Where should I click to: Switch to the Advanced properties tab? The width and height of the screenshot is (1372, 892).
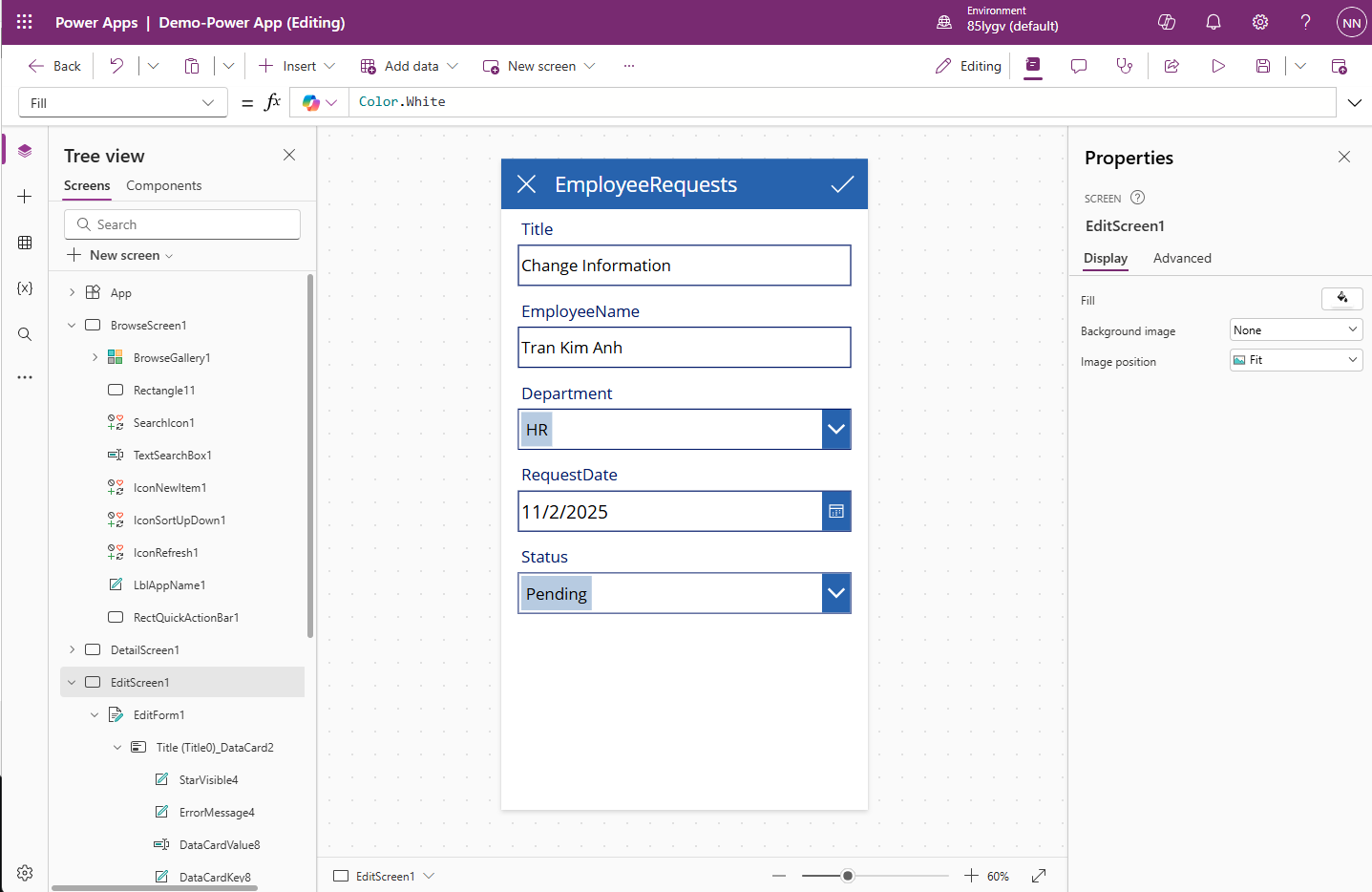pyautogui.click(x=1181, y=259)
